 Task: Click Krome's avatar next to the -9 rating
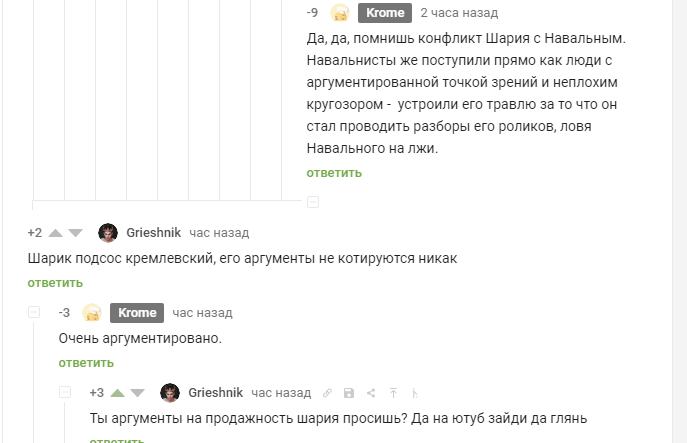tap(341, 13)
